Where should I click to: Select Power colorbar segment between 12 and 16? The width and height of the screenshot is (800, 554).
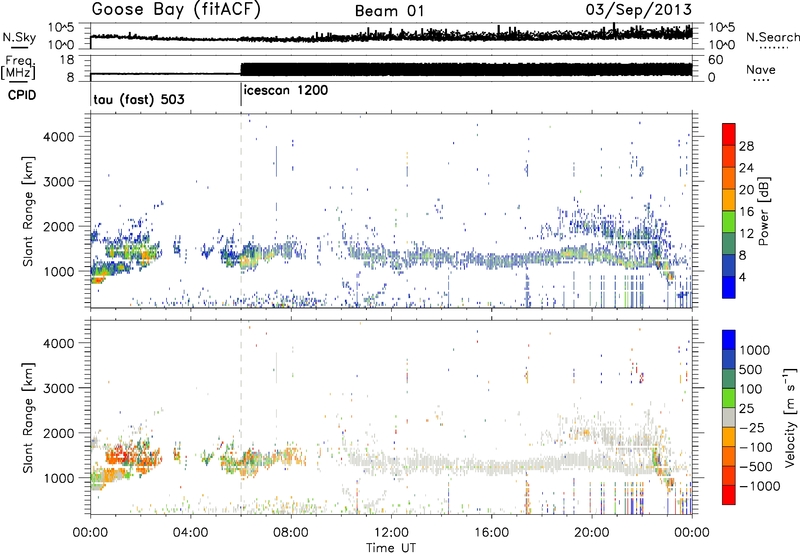pyautogui.click(x=729, y=222)
